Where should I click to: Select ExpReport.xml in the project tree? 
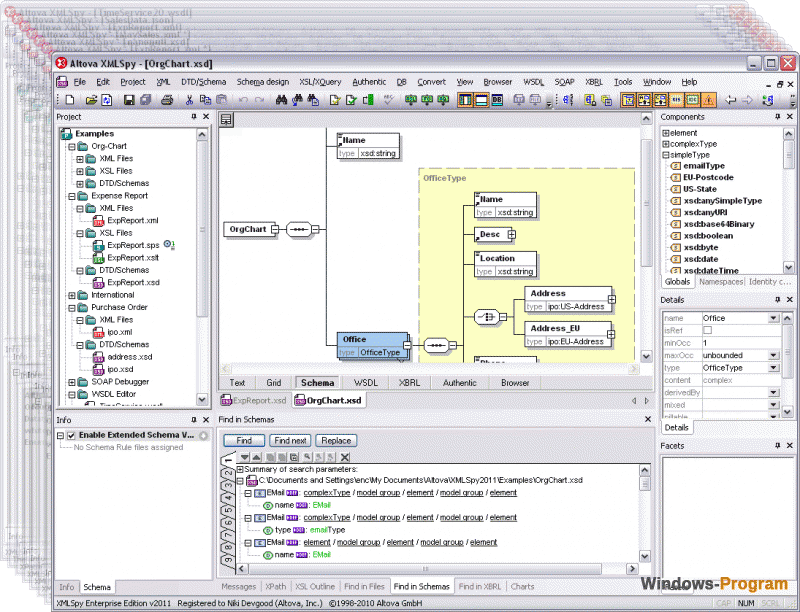(x=133, y=221)
